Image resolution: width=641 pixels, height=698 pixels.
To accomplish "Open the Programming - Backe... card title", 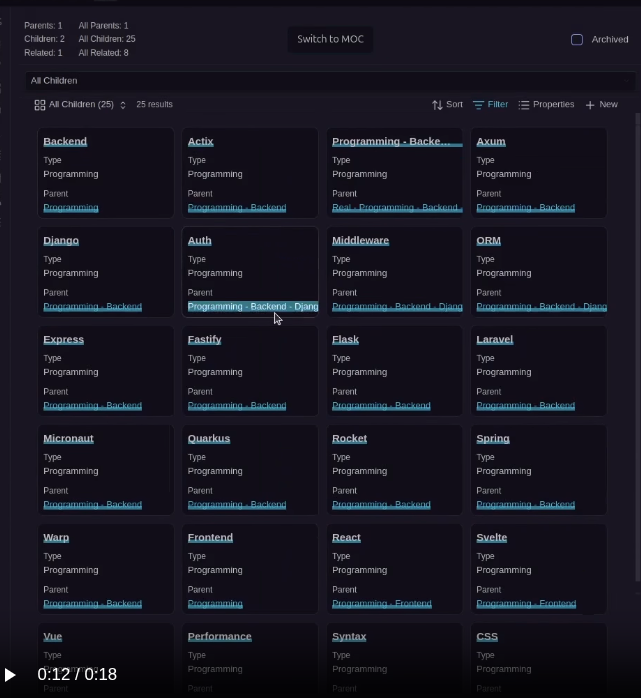I will click(397, 142).
